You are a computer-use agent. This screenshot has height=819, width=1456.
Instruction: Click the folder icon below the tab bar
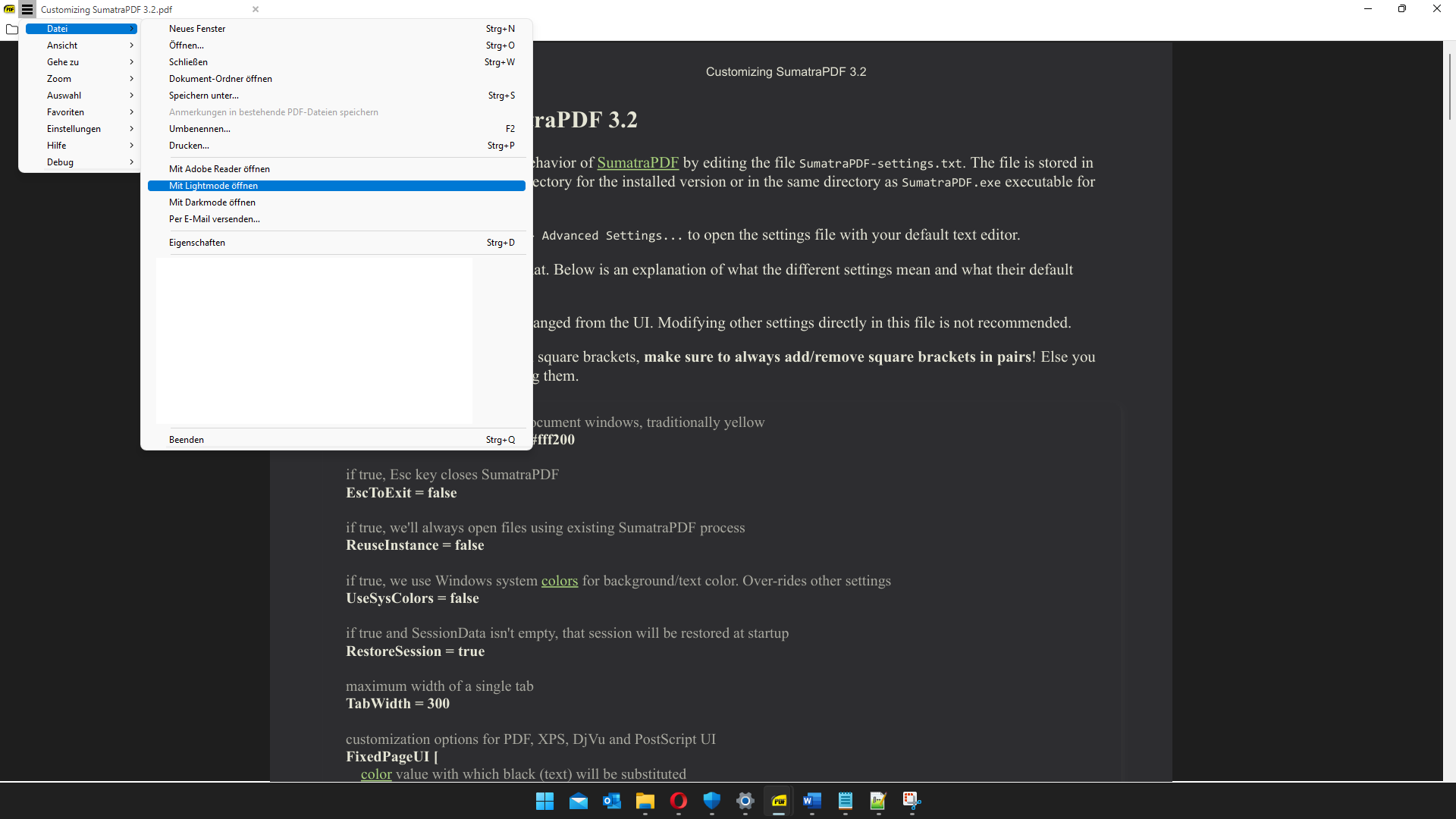click(x=12, y=30)
